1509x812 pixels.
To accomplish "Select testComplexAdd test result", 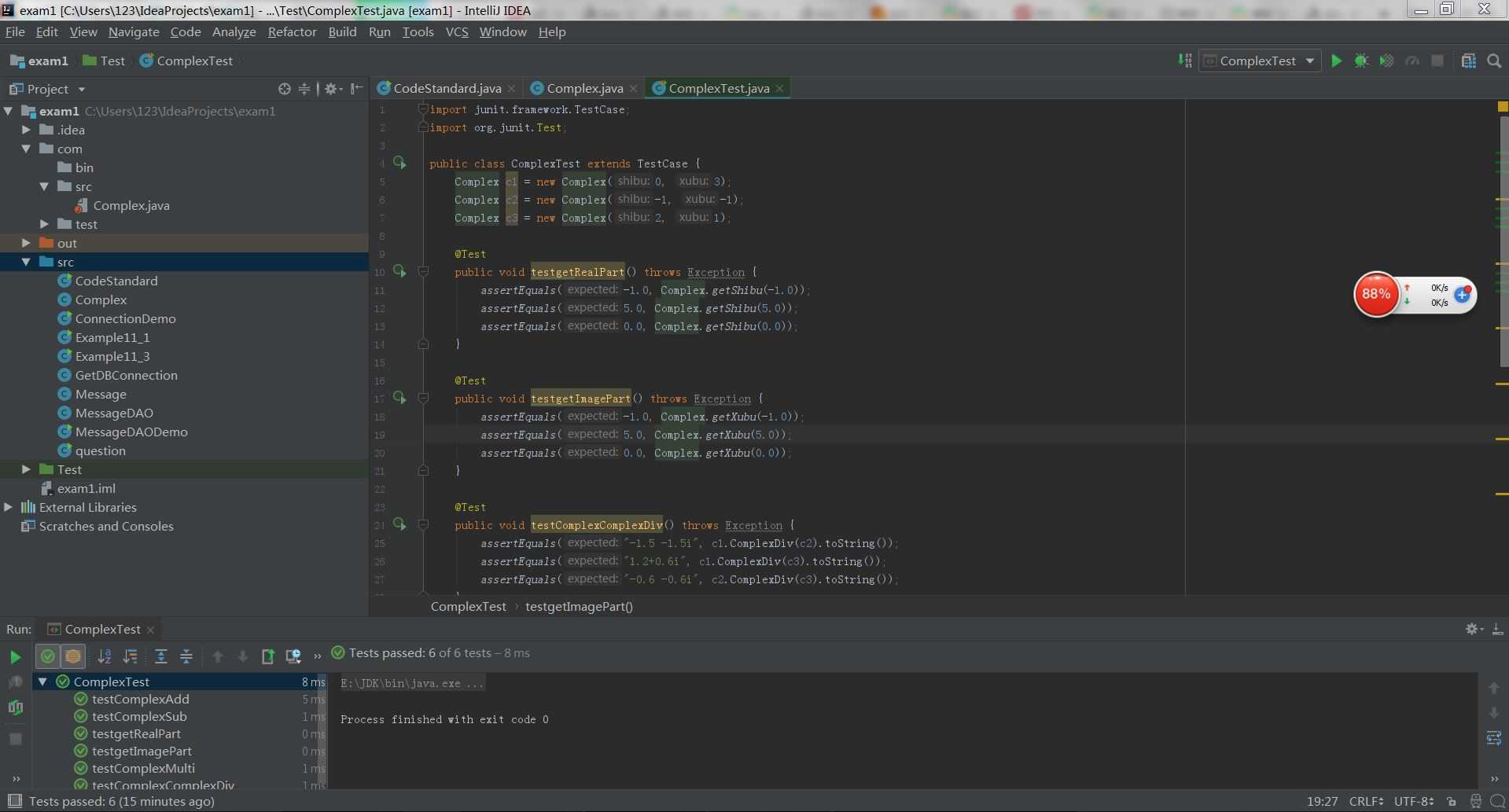I will 140,699.
